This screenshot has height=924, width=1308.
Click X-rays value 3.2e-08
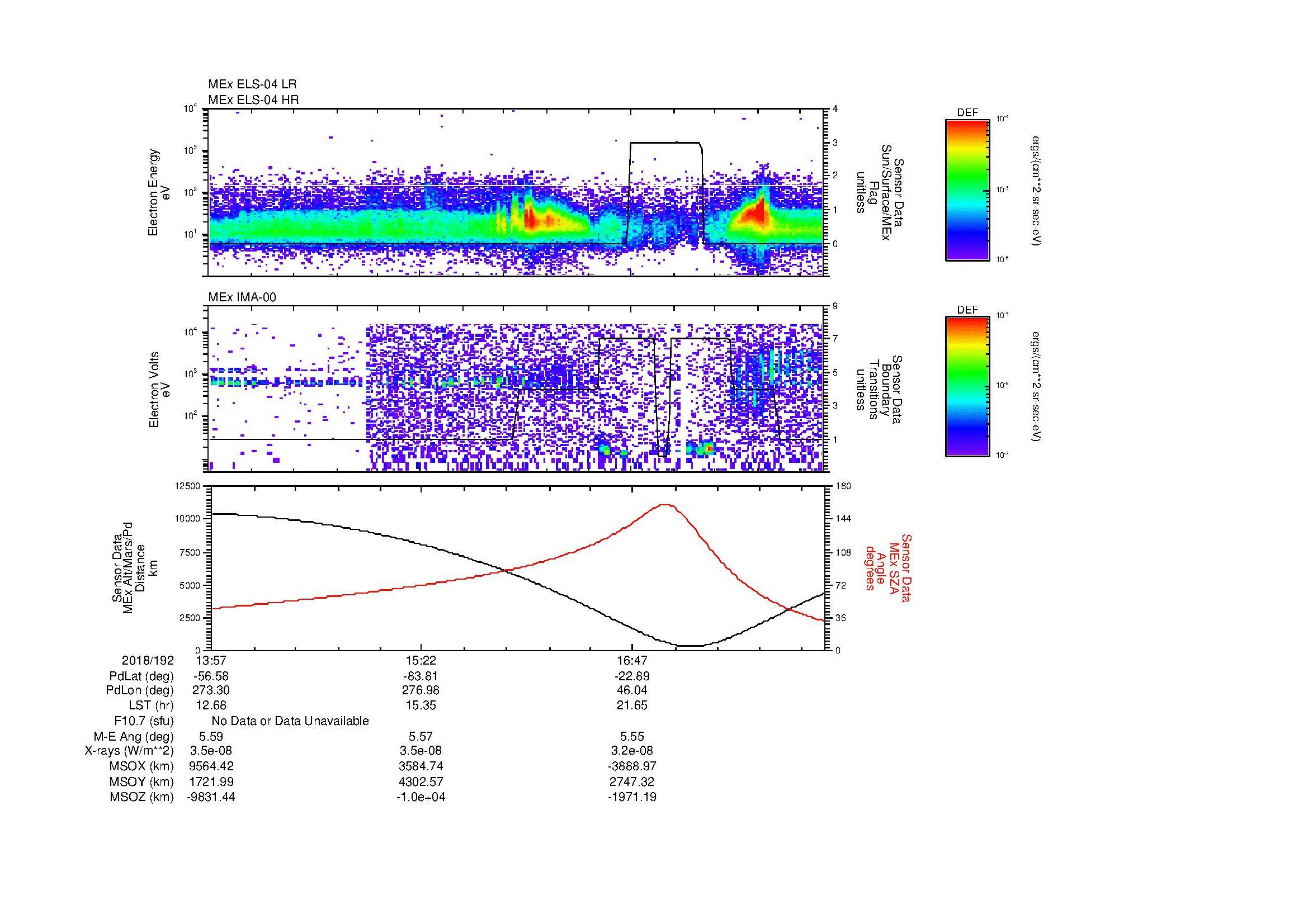point(632,751)
